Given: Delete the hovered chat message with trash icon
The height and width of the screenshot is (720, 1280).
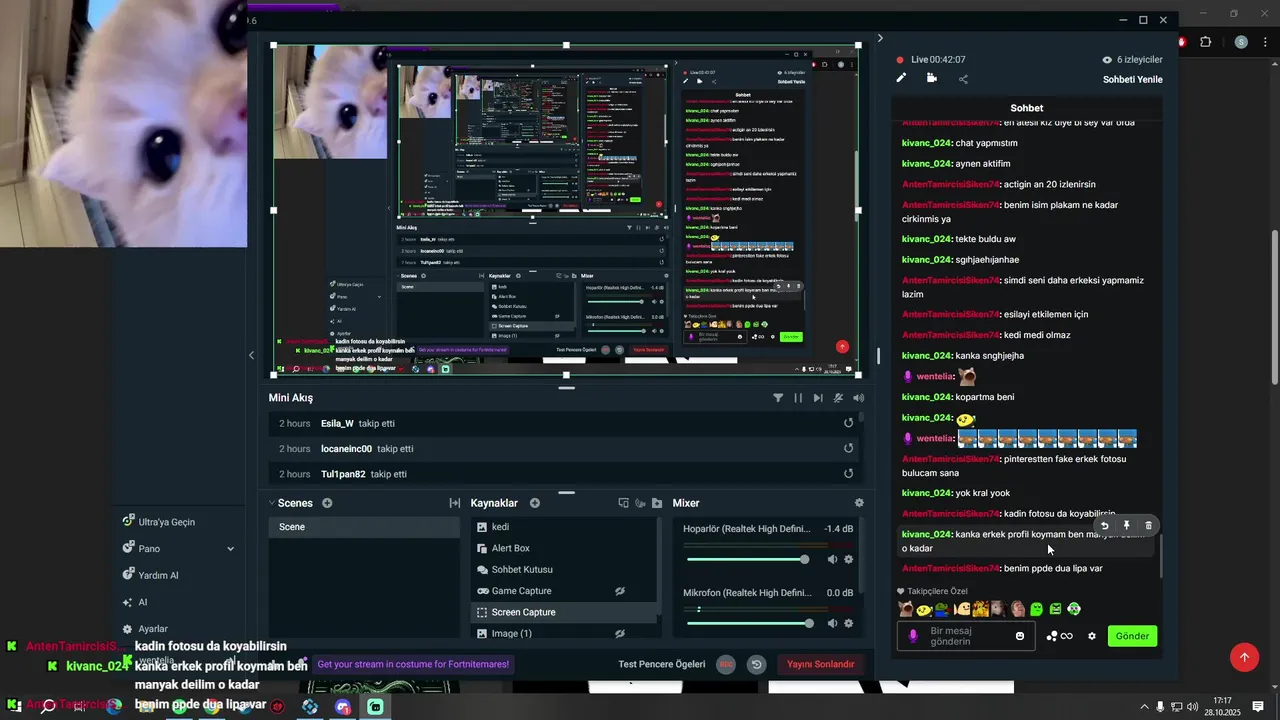Looking at the screenshot, I should click(1148, 525).
